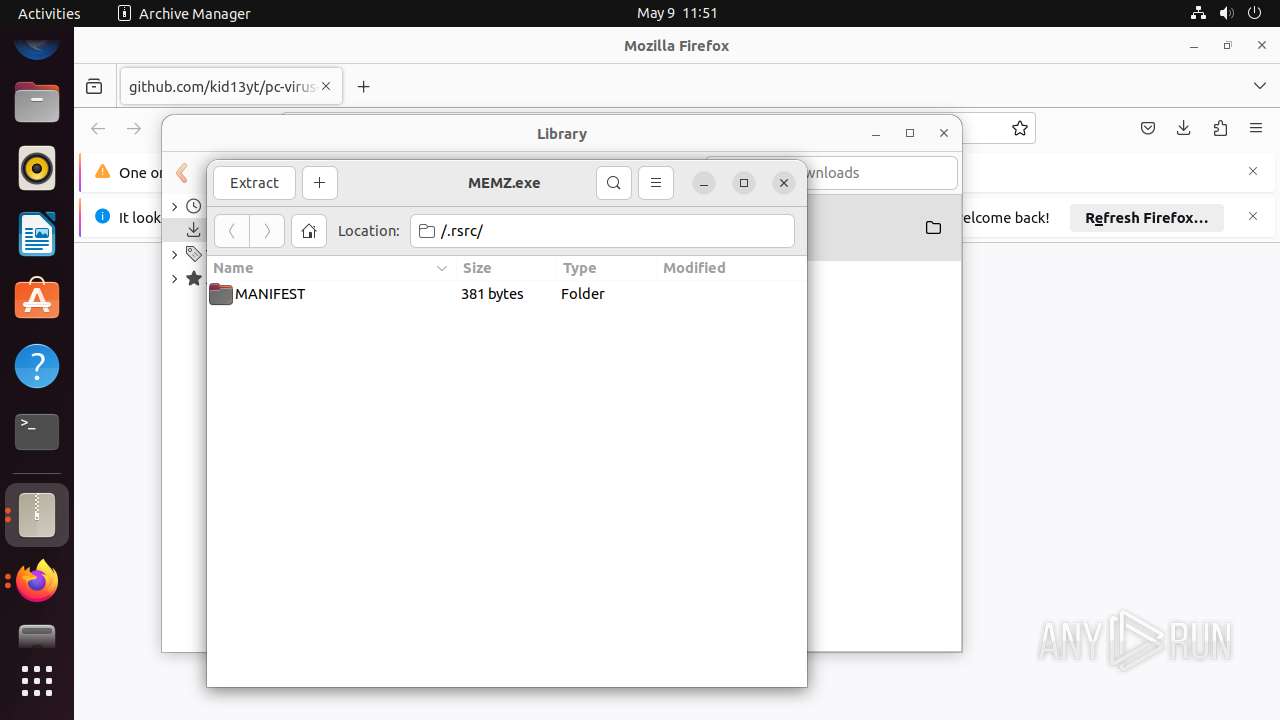The image size is (1280, 720).
Task: Switch to Firefox dock icon
Action: point(37,581)
